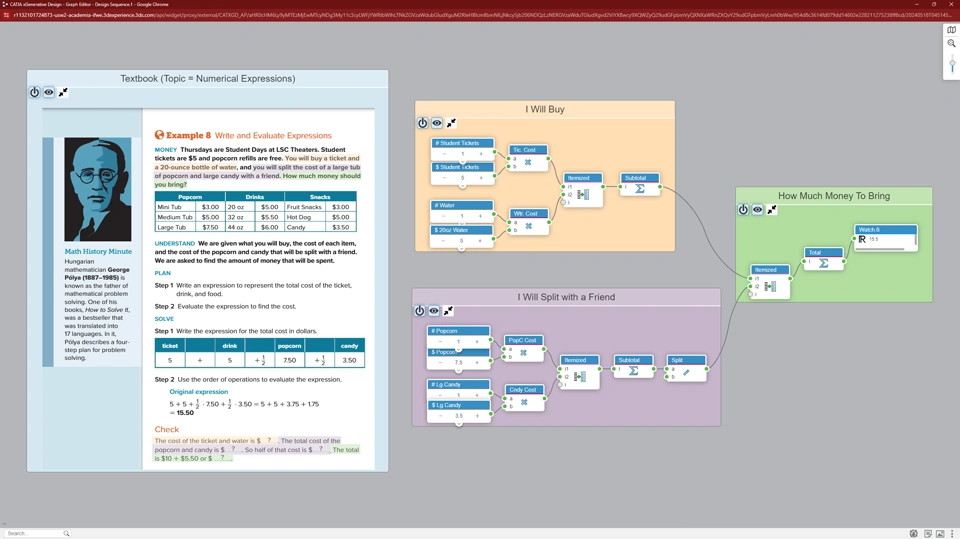Click the divide icon in the Split node
The width and height of the screenshot is (960, 539).
[x=686, y=372]
